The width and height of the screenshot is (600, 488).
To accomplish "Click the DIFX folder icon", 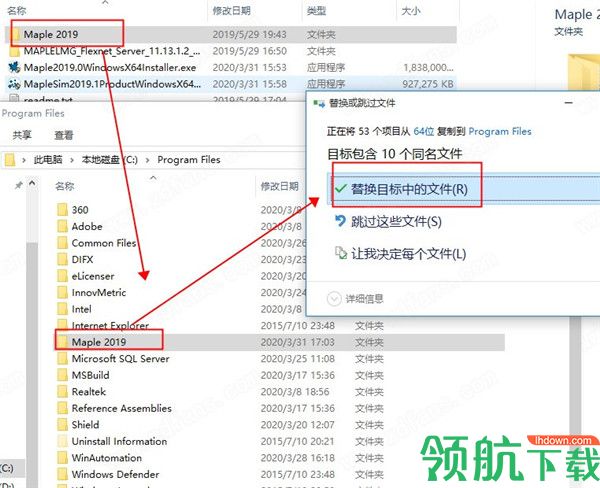I will click(62, 259).
